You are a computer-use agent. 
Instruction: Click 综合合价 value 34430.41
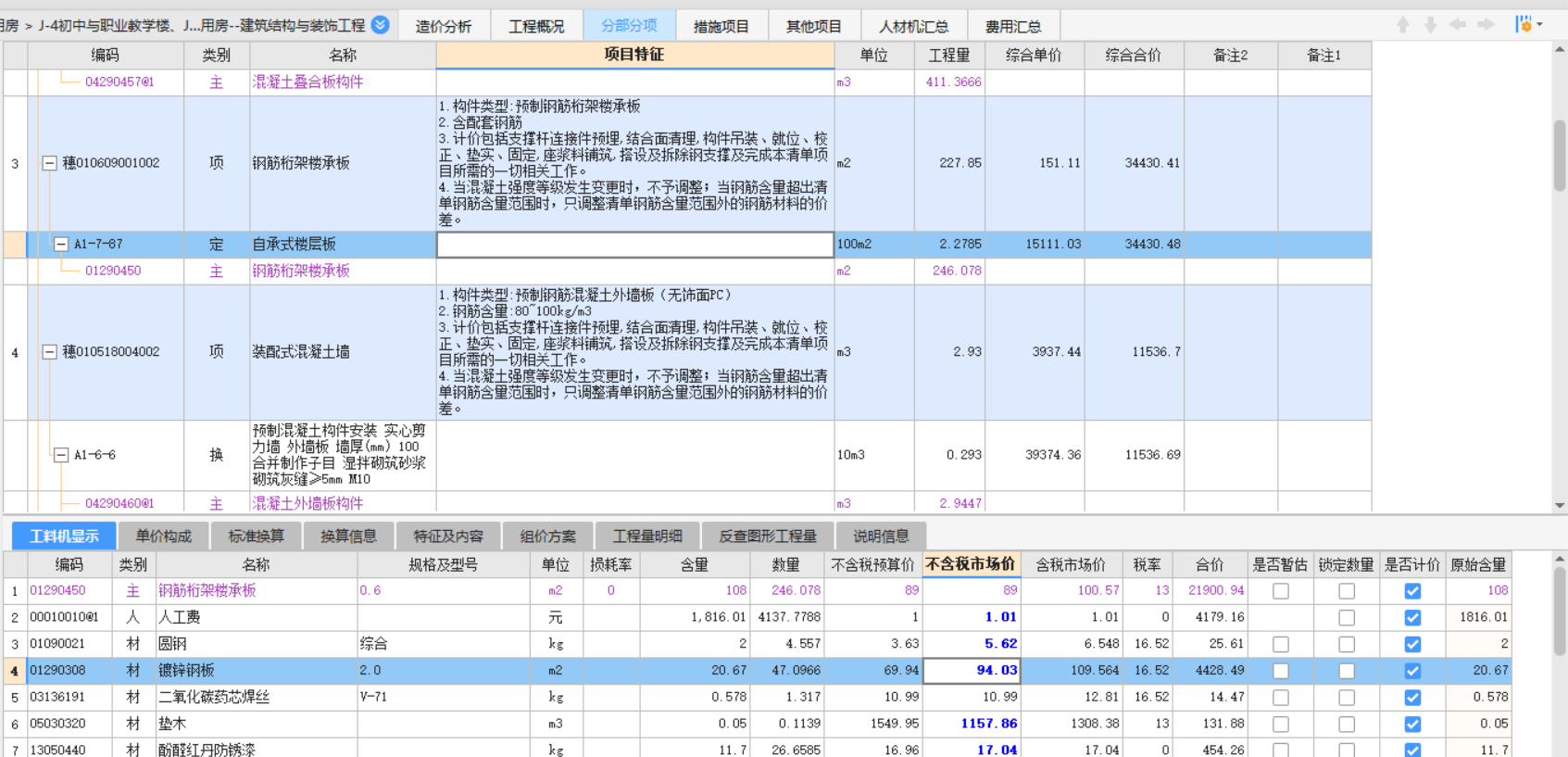pyautogui.click(x=1152, y=163)
